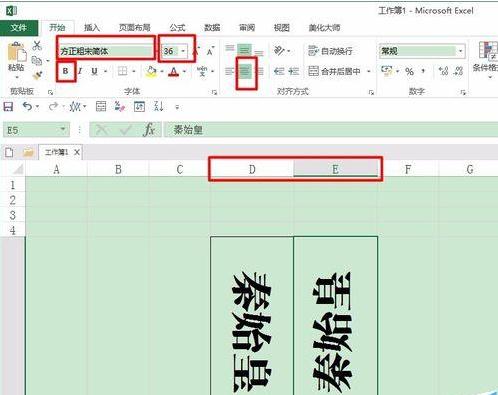Open Merge & Center dropdown arrow
This screenshot has width=498, height=395.
(369, 71)
